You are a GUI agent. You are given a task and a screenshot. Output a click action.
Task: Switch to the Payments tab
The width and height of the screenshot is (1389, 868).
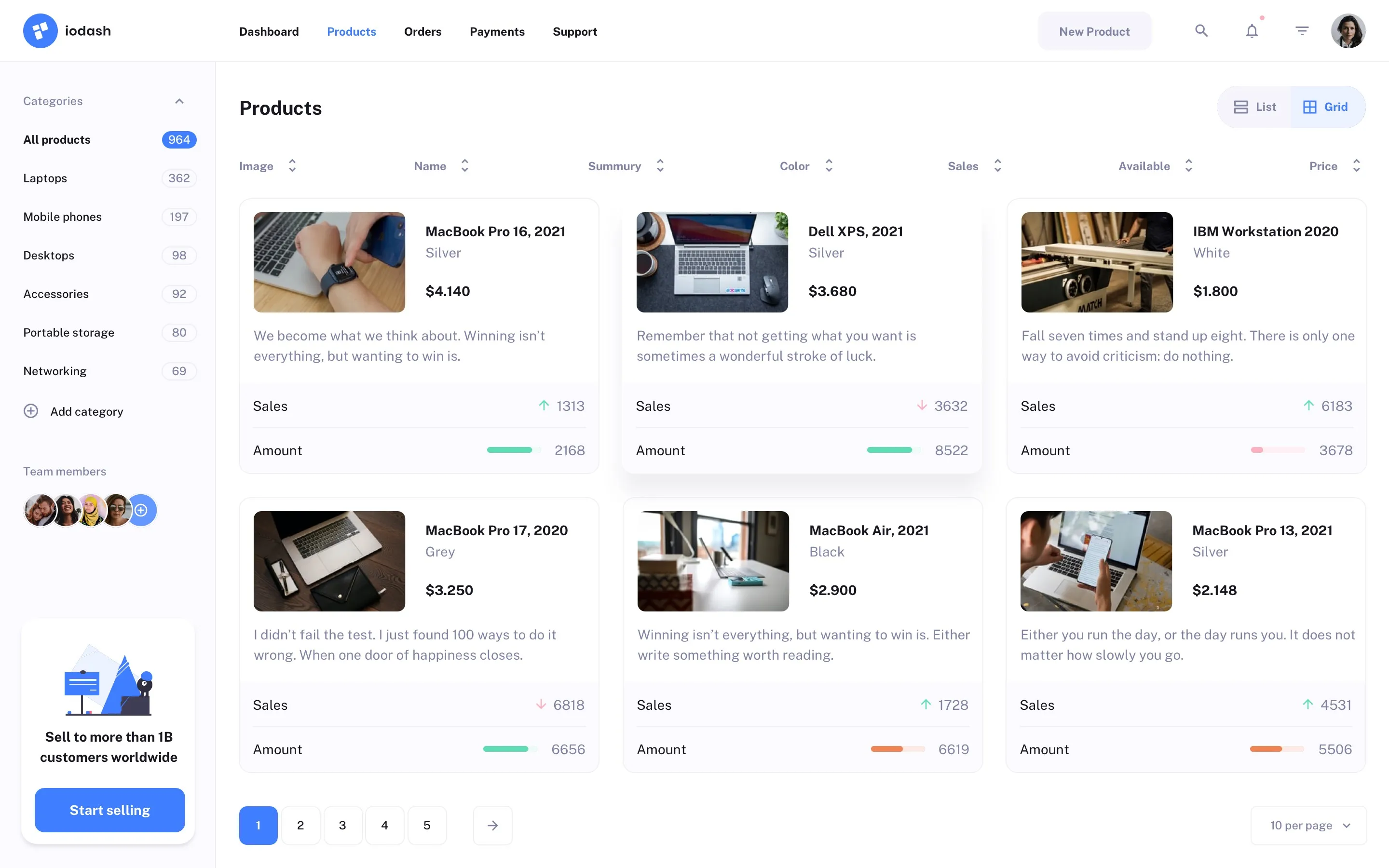[x=497, y=31]
